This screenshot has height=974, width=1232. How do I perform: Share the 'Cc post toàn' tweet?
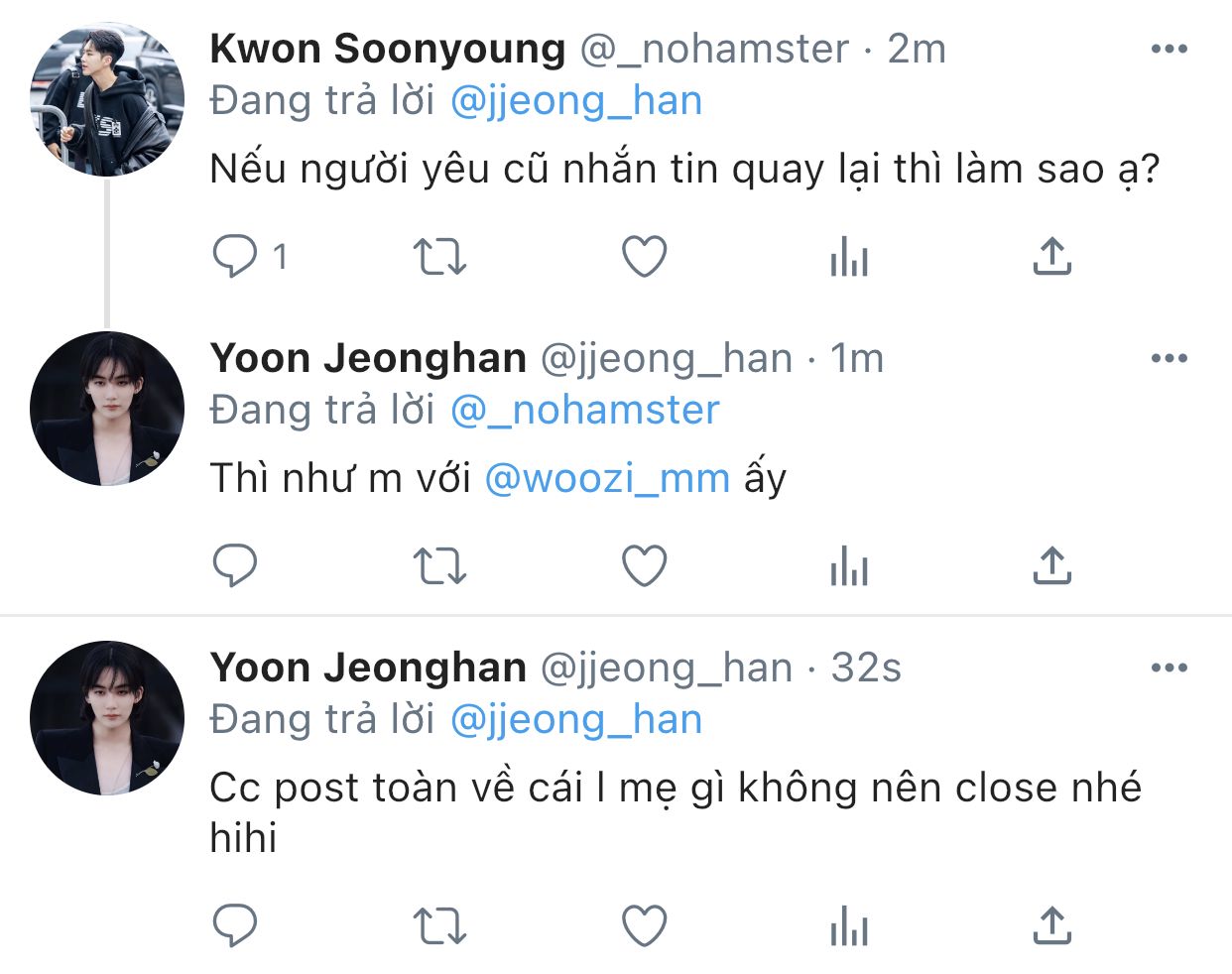[x=1051, y=926]
